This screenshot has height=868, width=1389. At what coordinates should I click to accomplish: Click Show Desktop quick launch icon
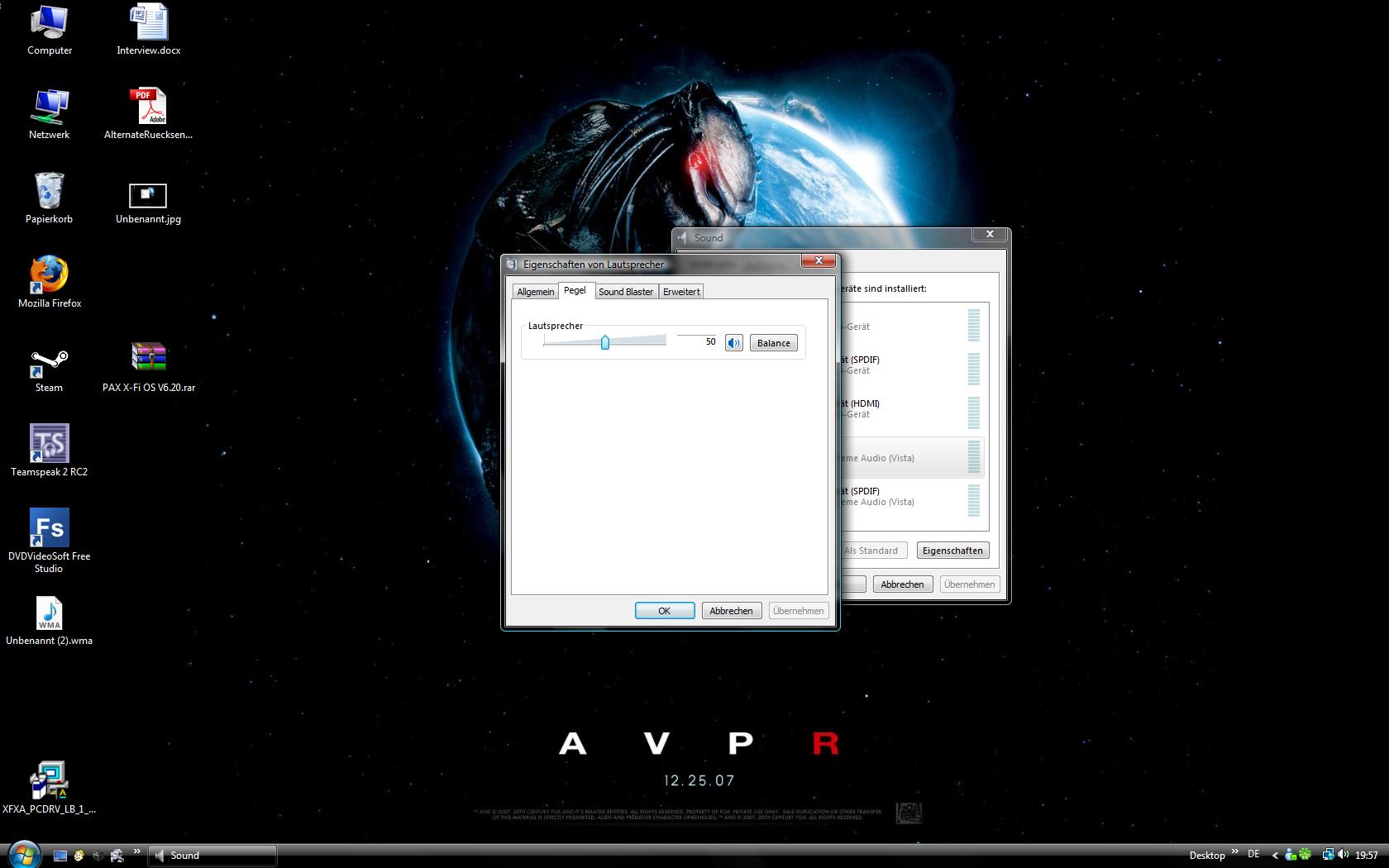tap(60, 856)
